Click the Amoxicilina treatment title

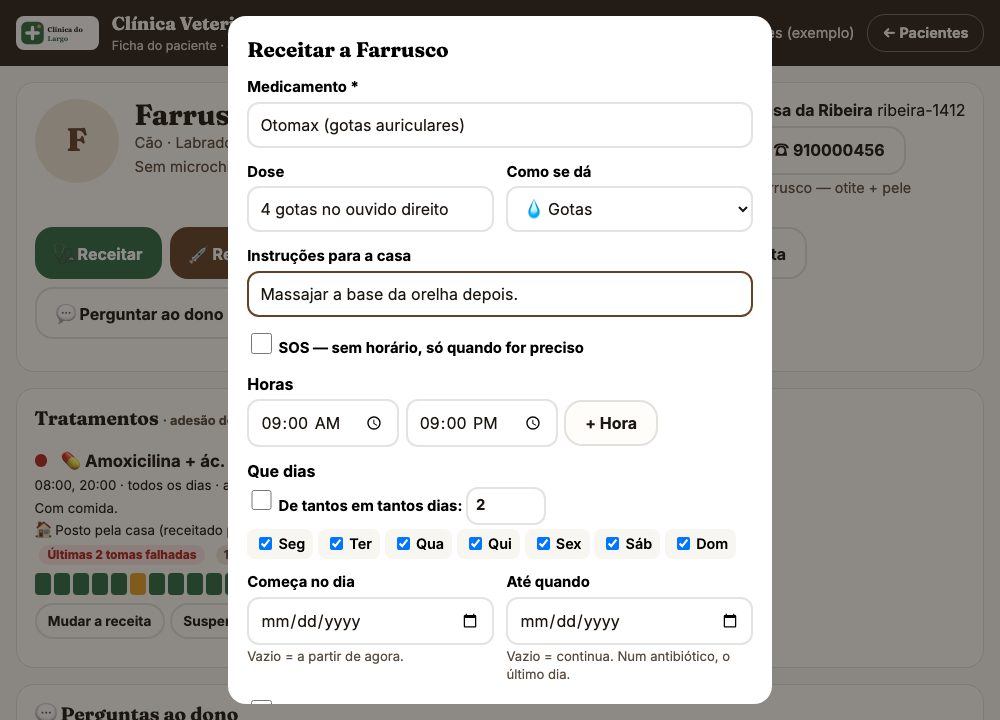coord(155,460)
